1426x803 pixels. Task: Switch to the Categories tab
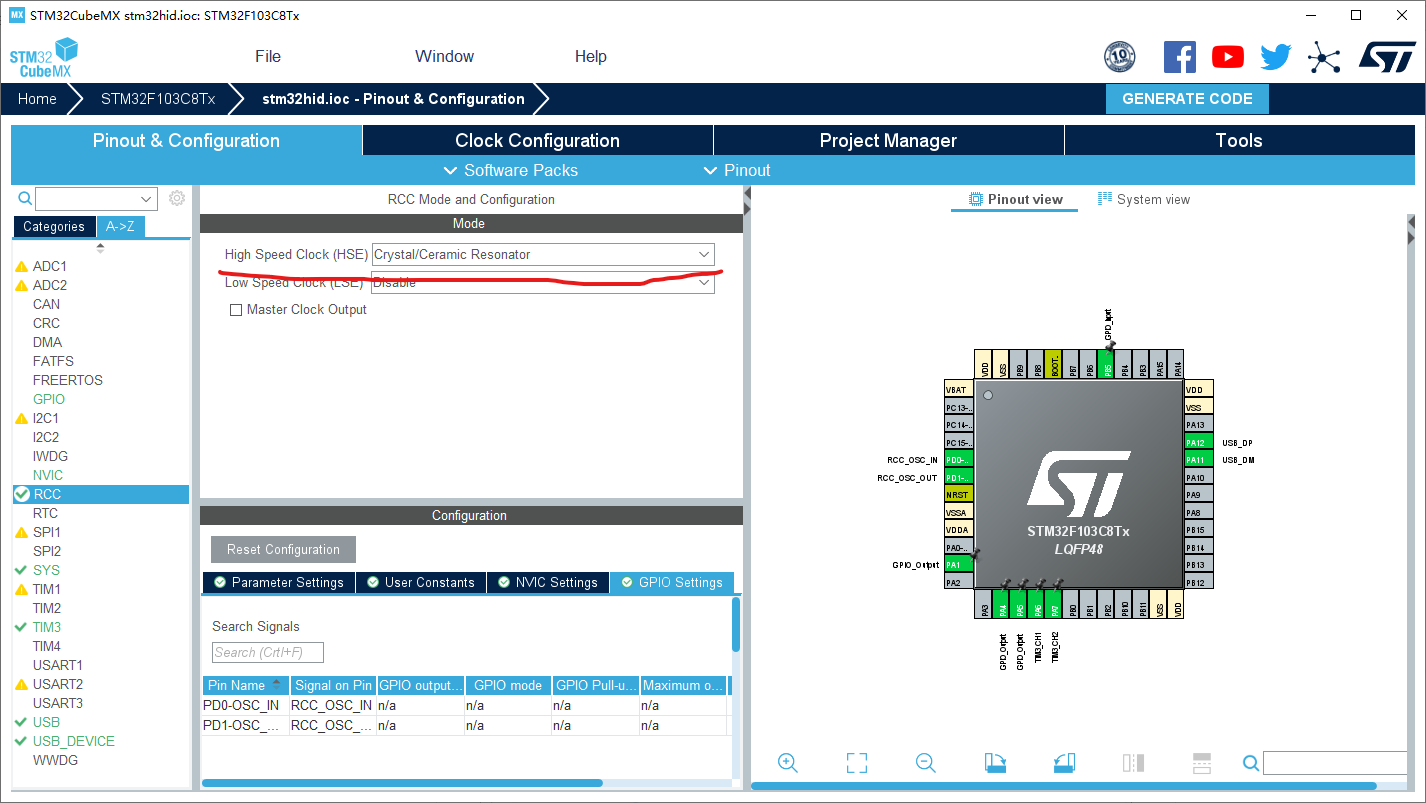54,226
